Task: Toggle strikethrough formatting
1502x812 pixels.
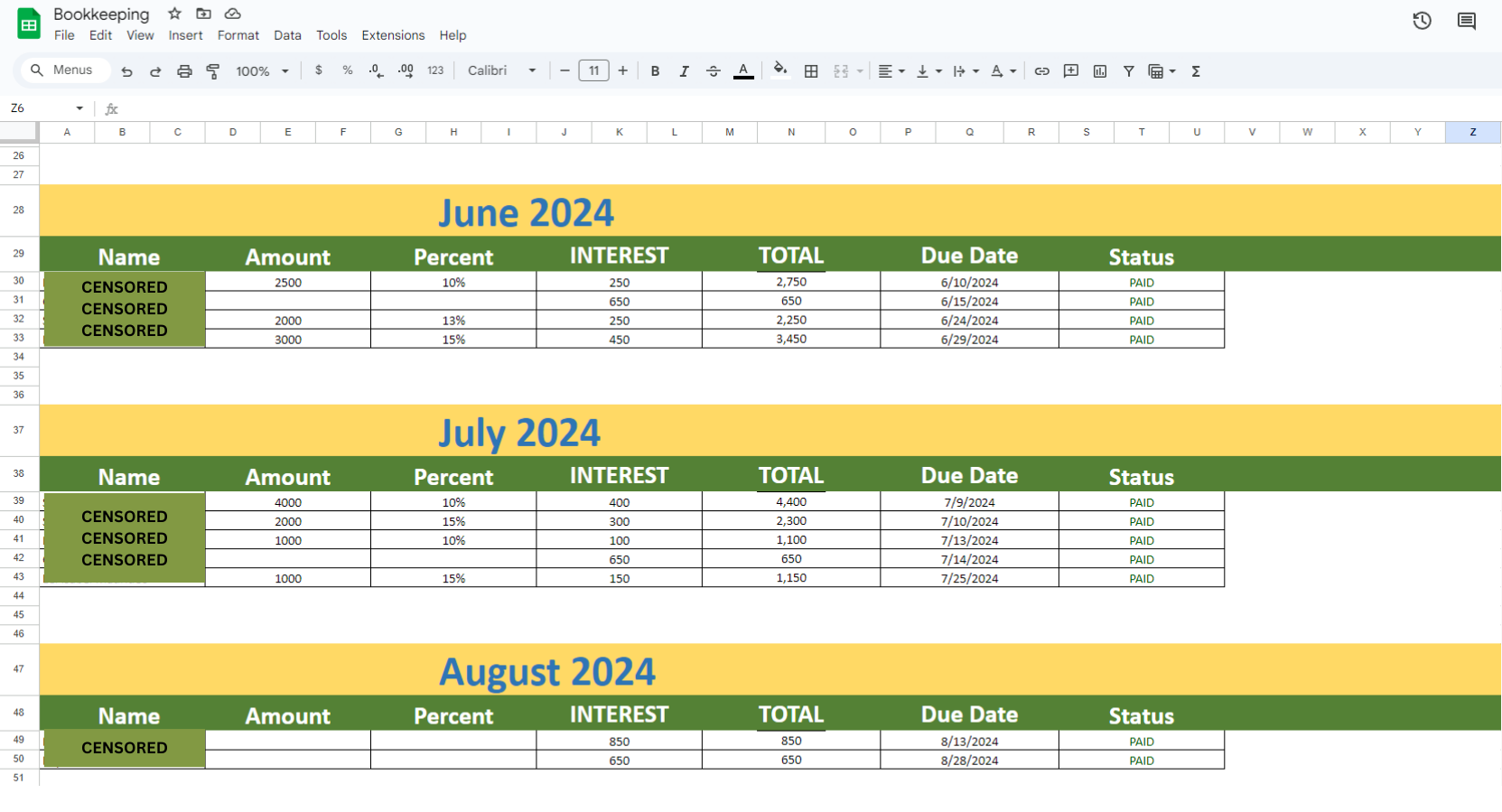Action: pyautogui.click(x=714, y=71)
